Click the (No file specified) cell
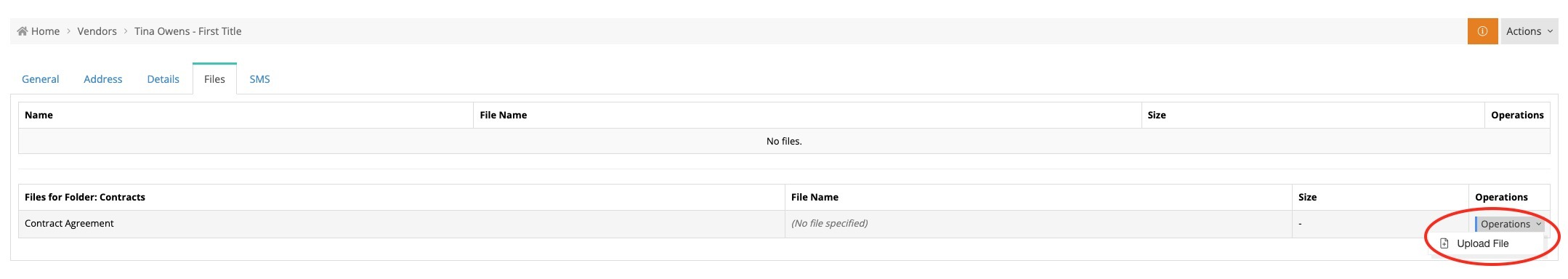This screenshot has height=279, width=1568. coord(829,223)
